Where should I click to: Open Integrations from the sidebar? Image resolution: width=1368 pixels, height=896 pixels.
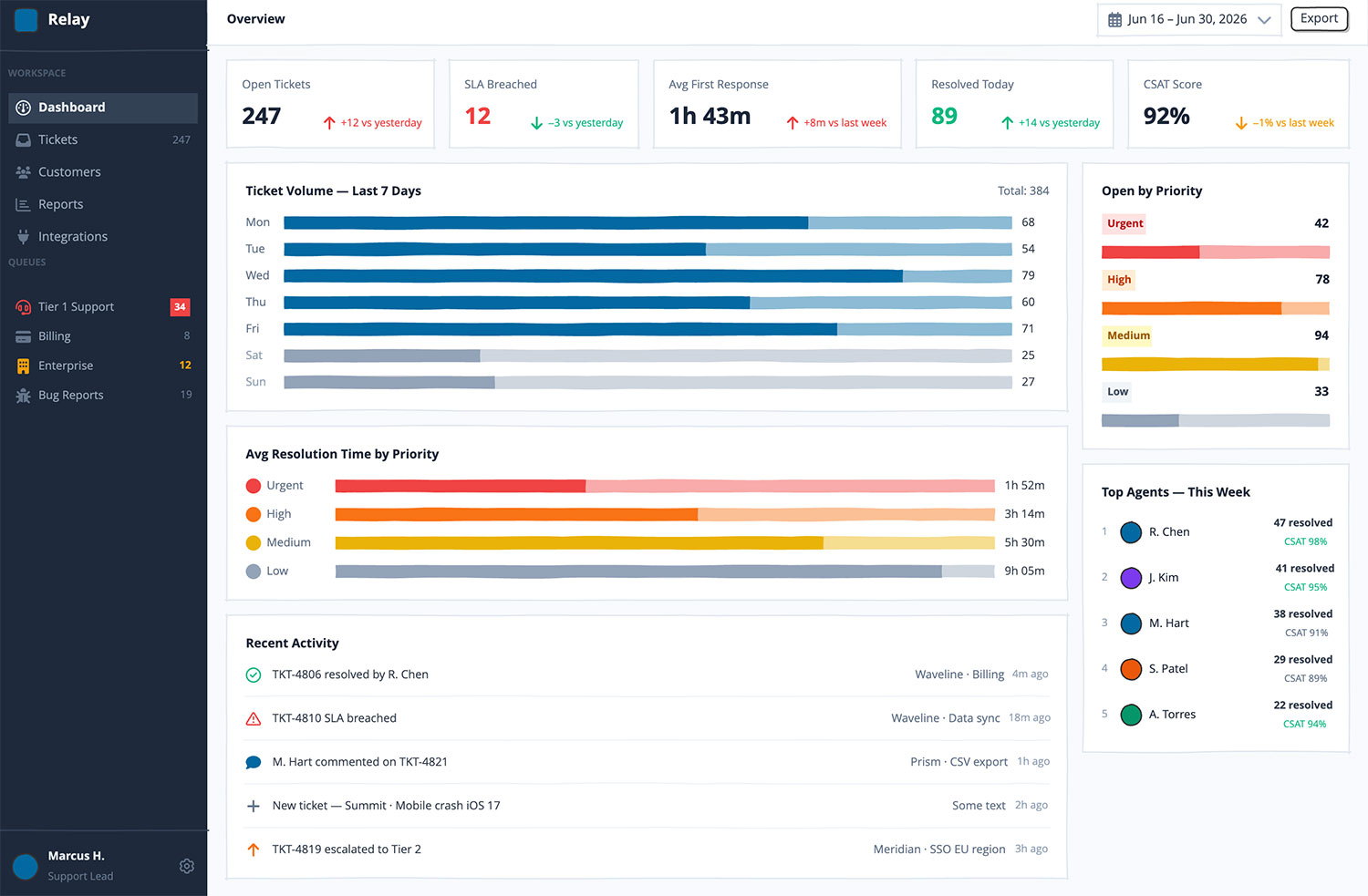pos(103,237)
